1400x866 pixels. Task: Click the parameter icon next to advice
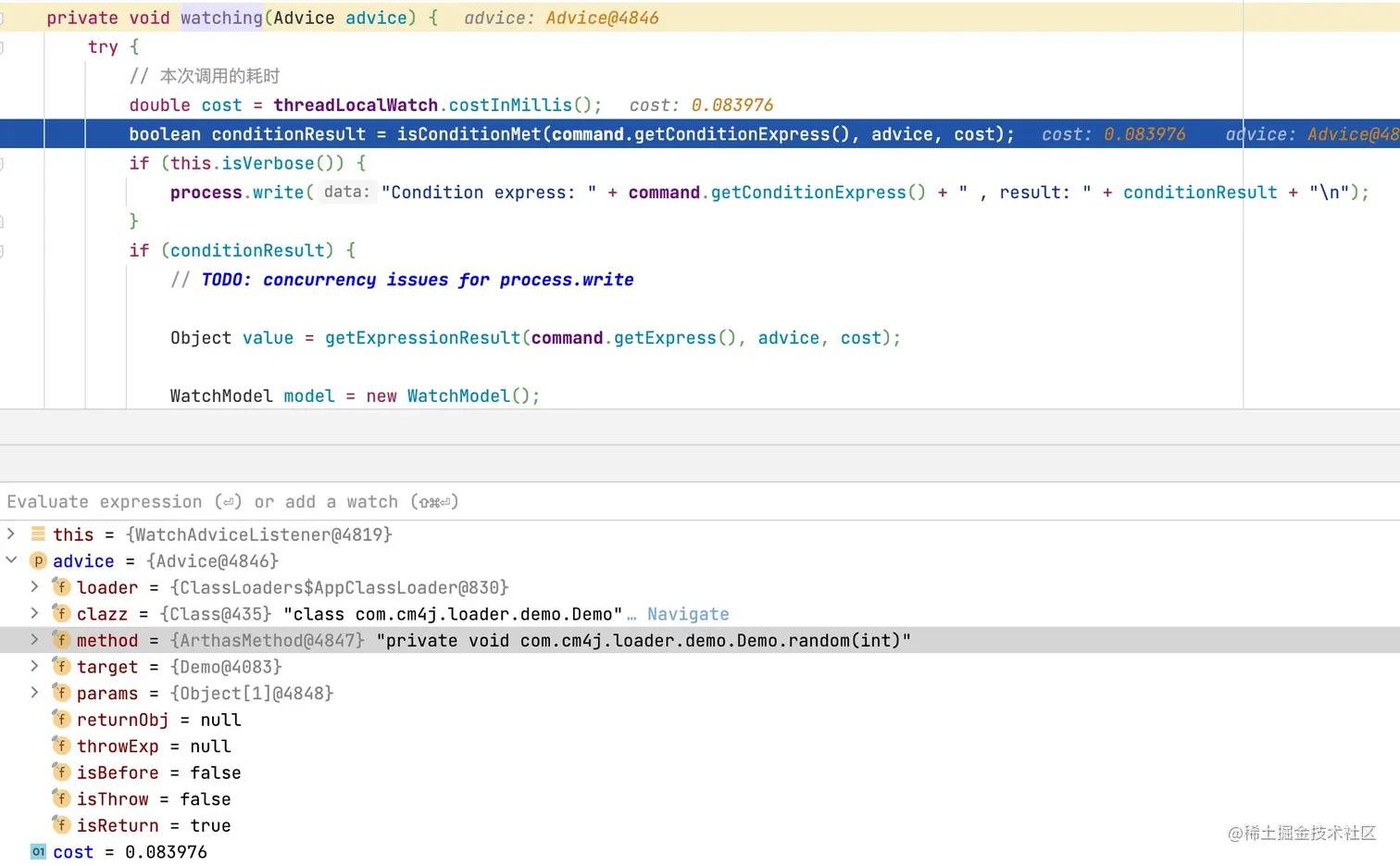coord(38,560)
